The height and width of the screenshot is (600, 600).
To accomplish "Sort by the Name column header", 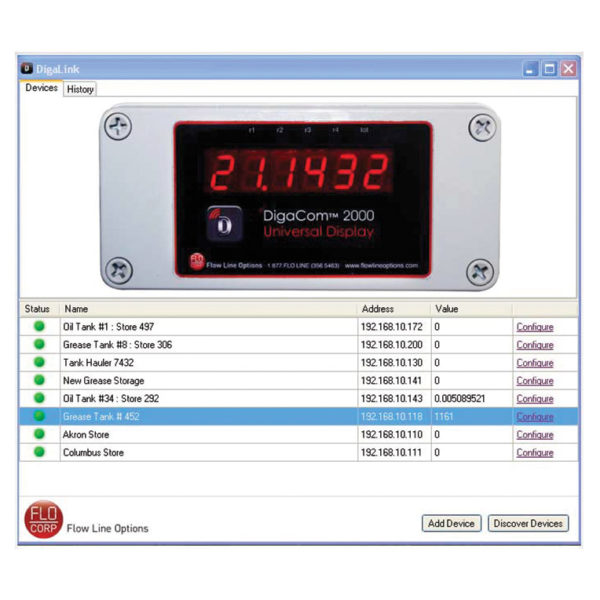I will [209, 309].
